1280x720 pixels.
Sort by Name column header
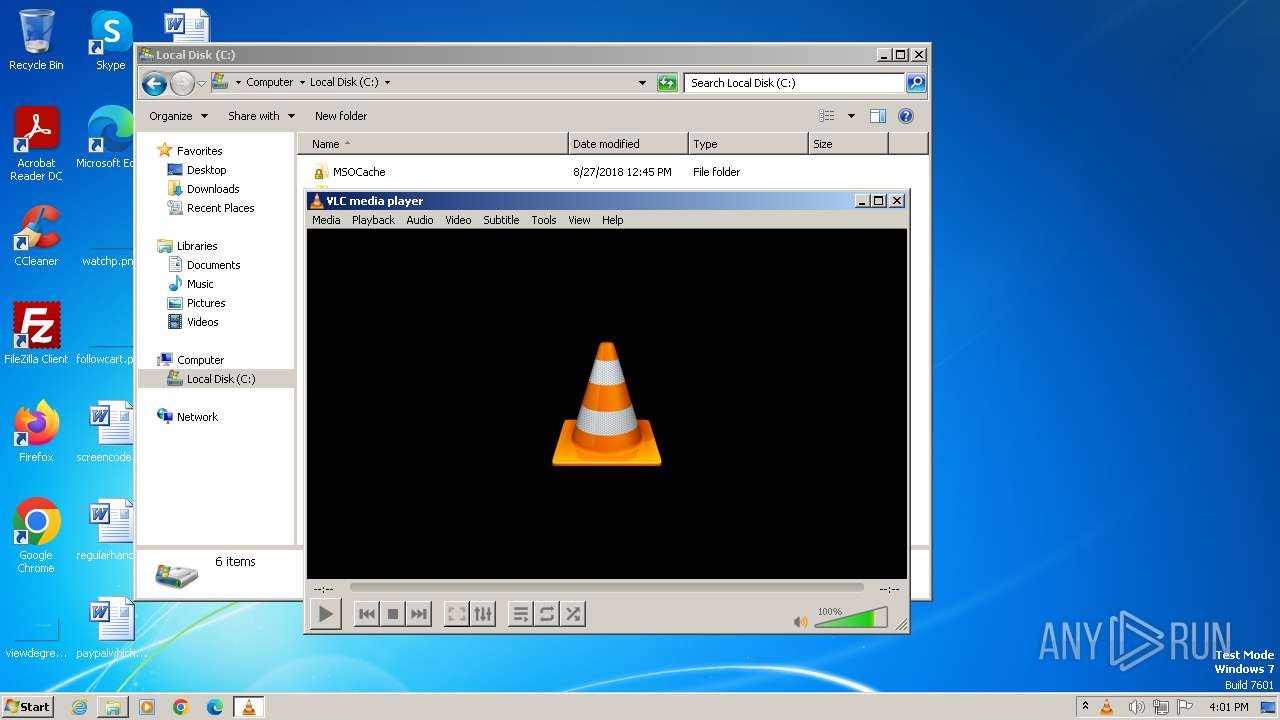click(x=433, y=144)
